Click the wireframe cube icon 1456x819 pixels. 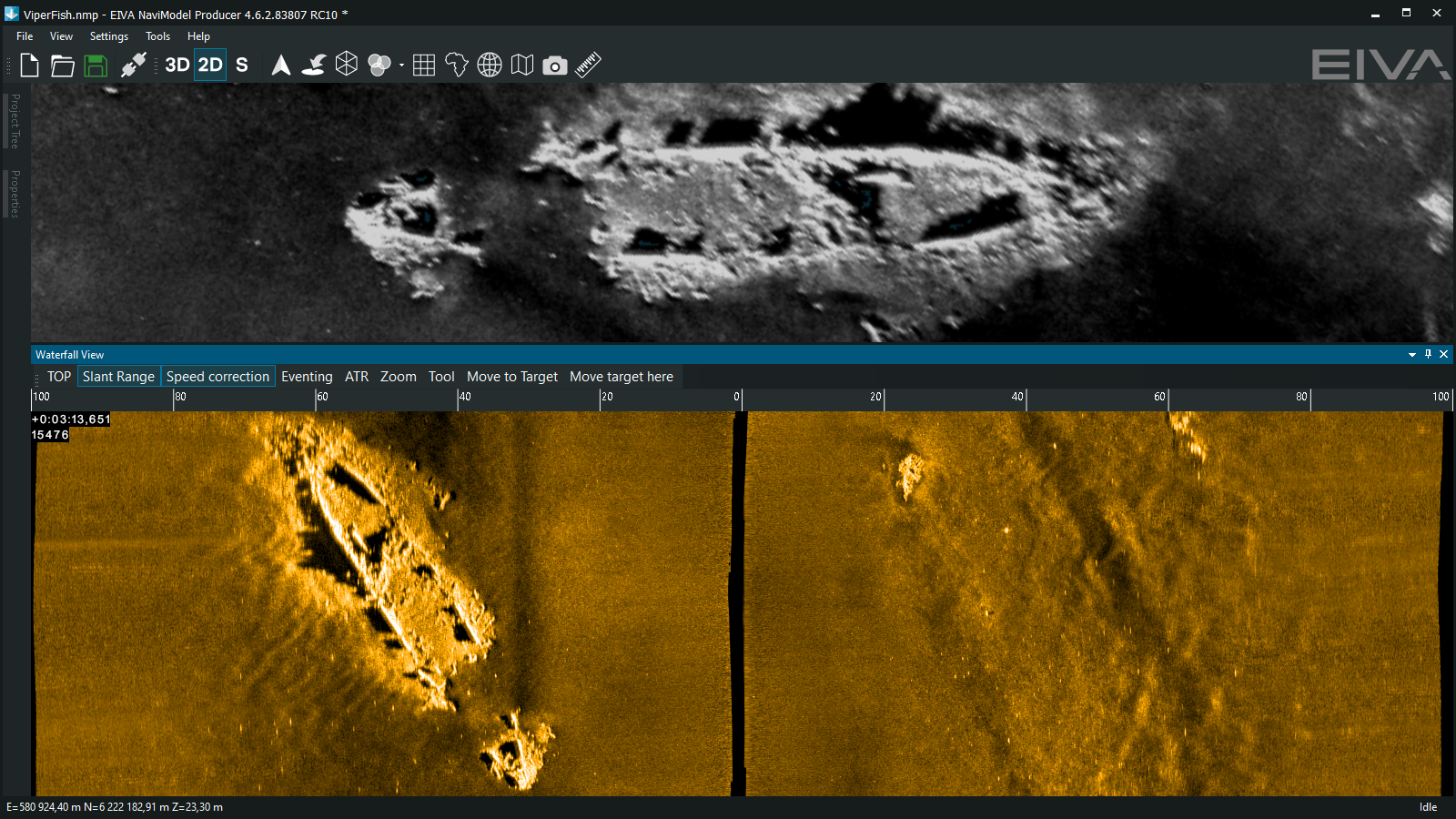point(347,65)
